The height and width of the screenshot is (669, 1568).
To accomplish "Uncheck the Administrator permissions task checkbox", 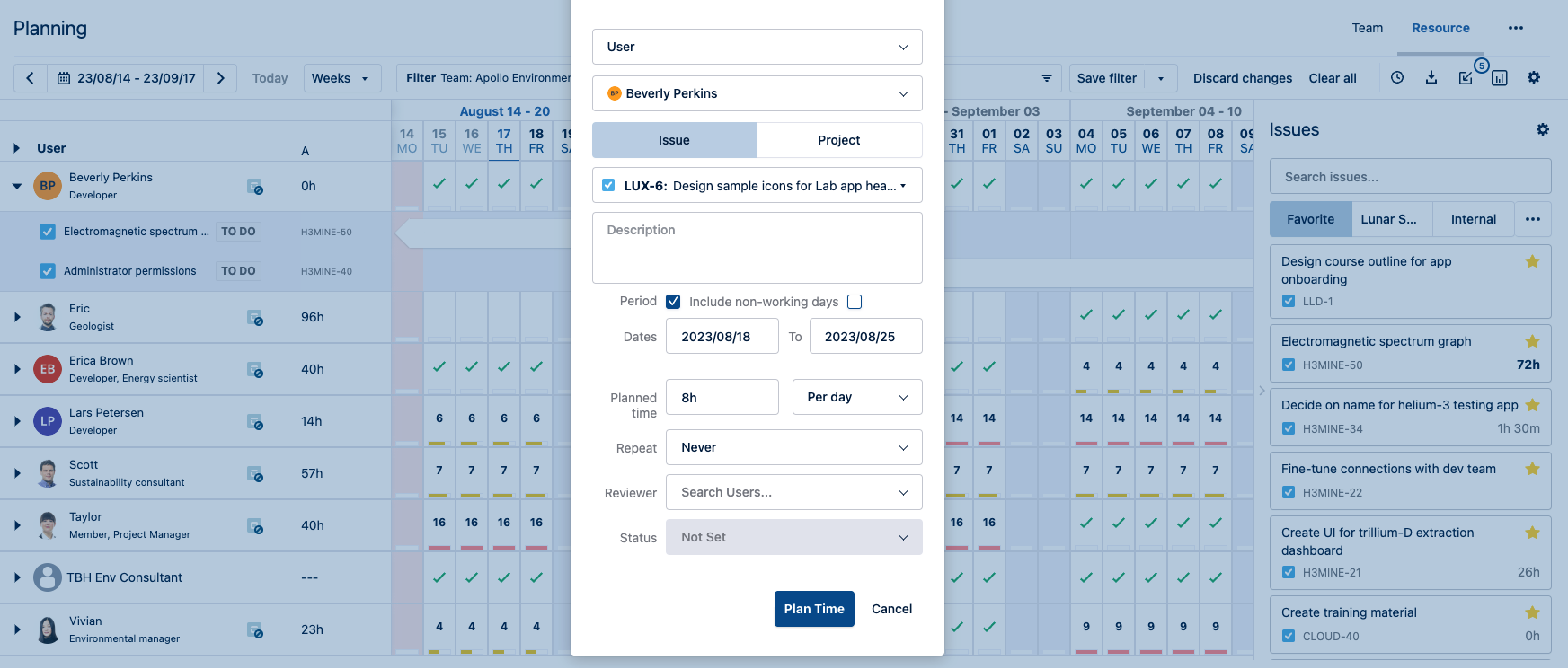I will (48, 270).
